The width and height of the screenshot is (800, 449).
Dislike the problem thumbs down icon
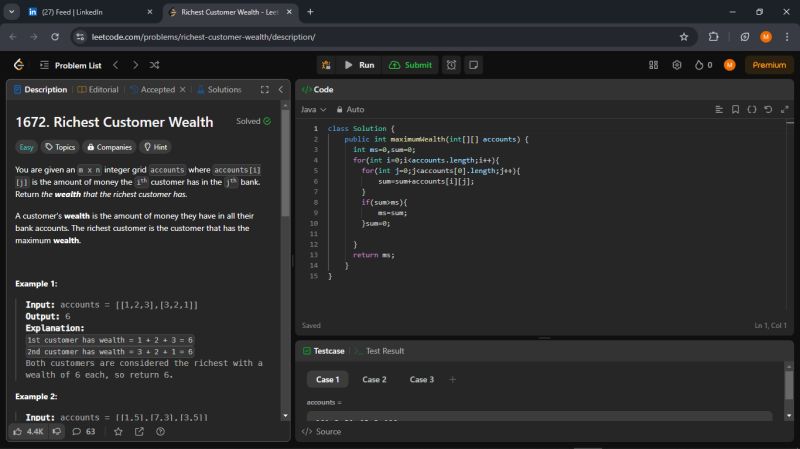(57, 432)
